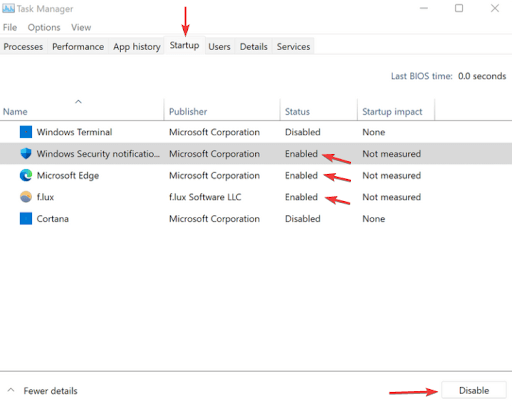This screenshot has width=512, height=406.
Task: Click the Windows Terminal app icon
Action: 26,132
